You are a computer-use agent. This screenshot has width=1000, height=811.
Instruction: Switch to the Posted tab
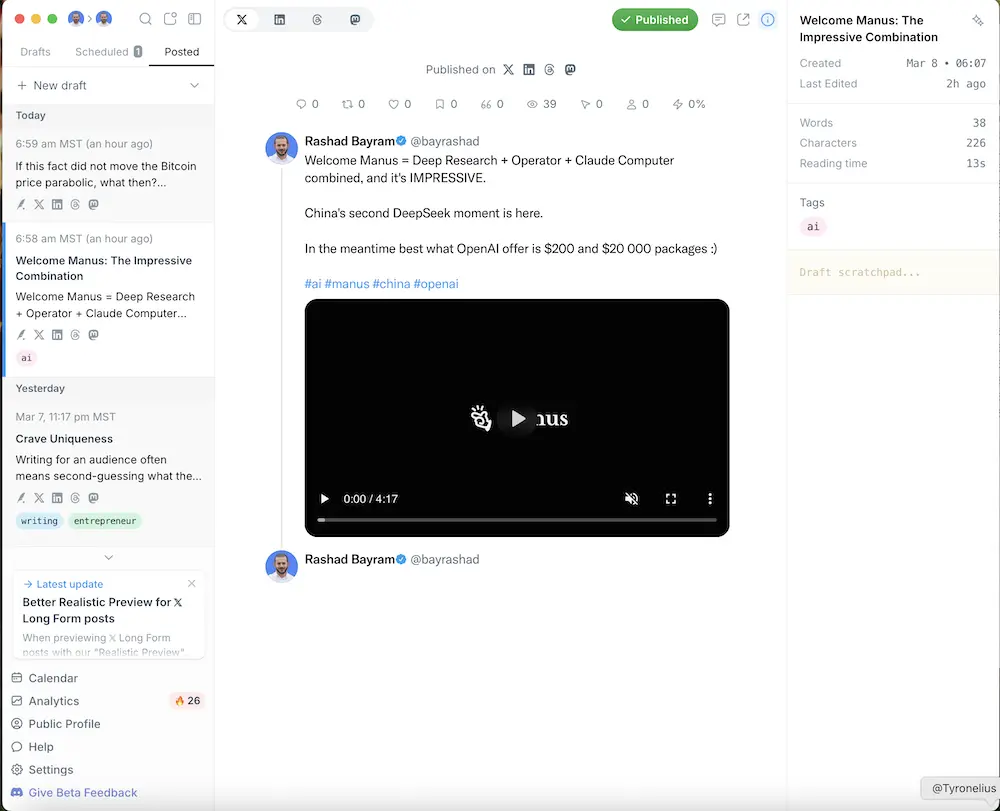coord(182,52)
